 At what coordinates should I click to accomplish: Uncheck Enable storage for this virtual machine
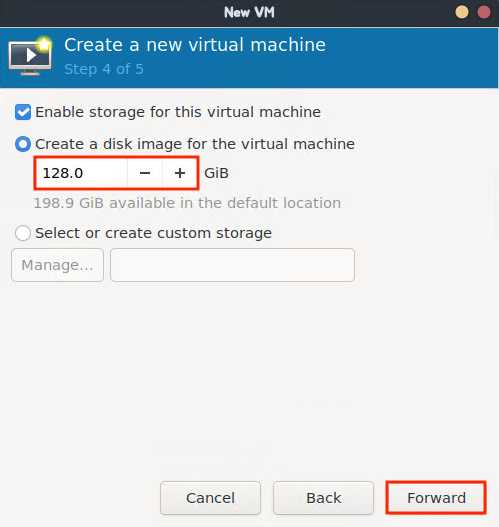point(23,112)
